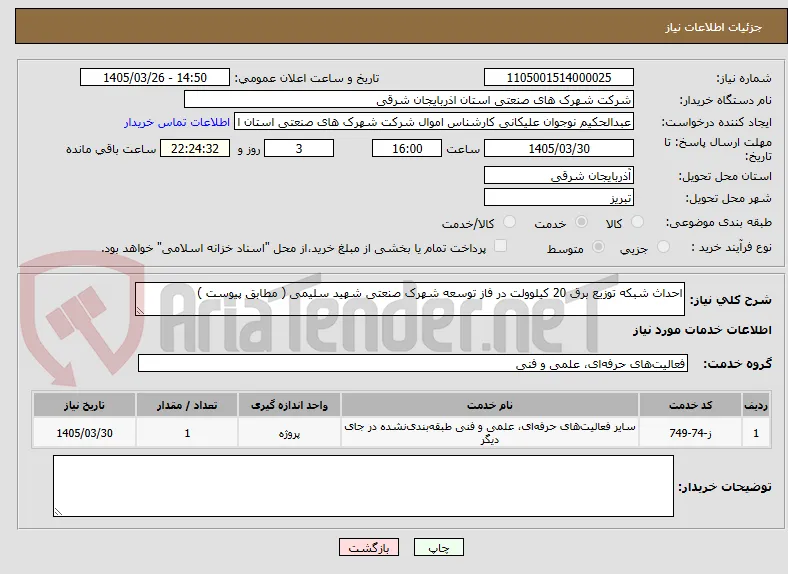This screenshot has height=574, width=788.
Task: Click the delivery province field آذربایجان شرقی
Action: [x=559, y=175]
